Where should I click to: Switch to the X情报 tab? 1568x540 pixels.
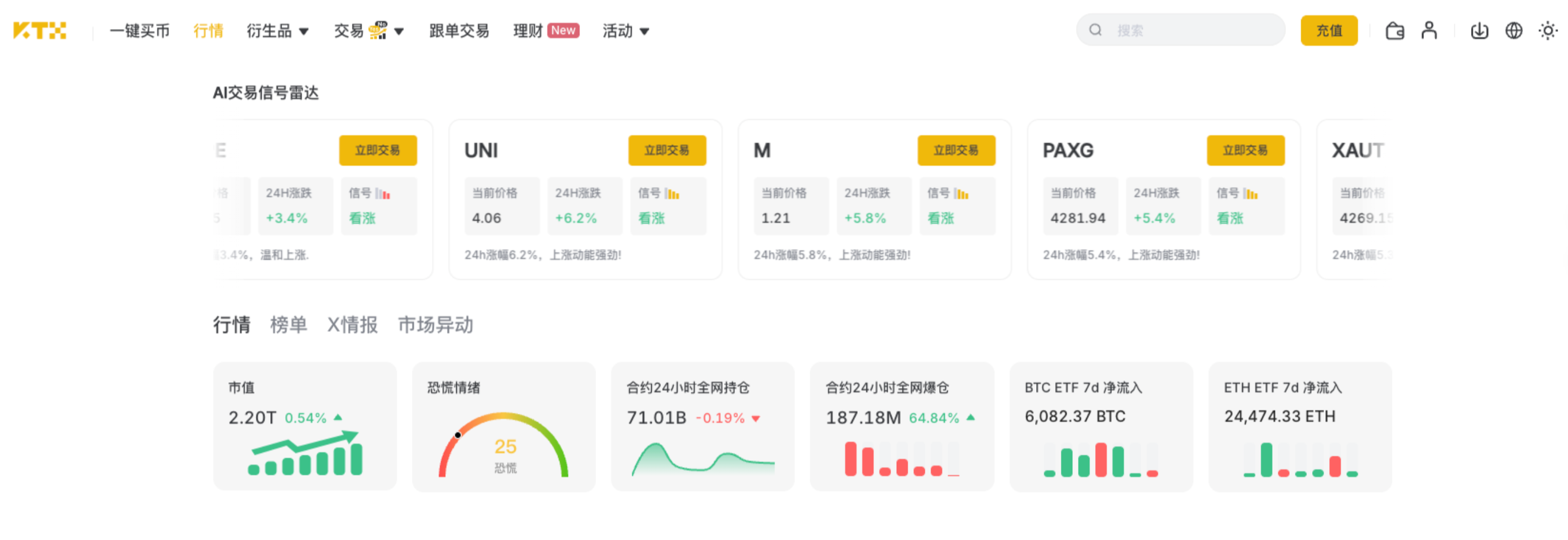352,324
